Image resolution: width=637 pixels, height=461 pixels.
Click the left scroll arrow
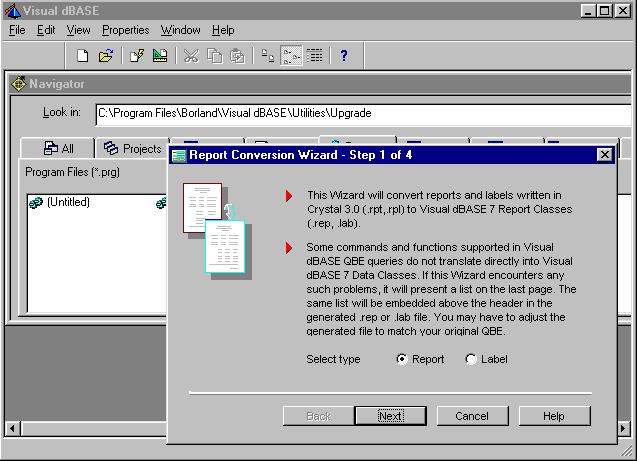click(x=13, y=429)
